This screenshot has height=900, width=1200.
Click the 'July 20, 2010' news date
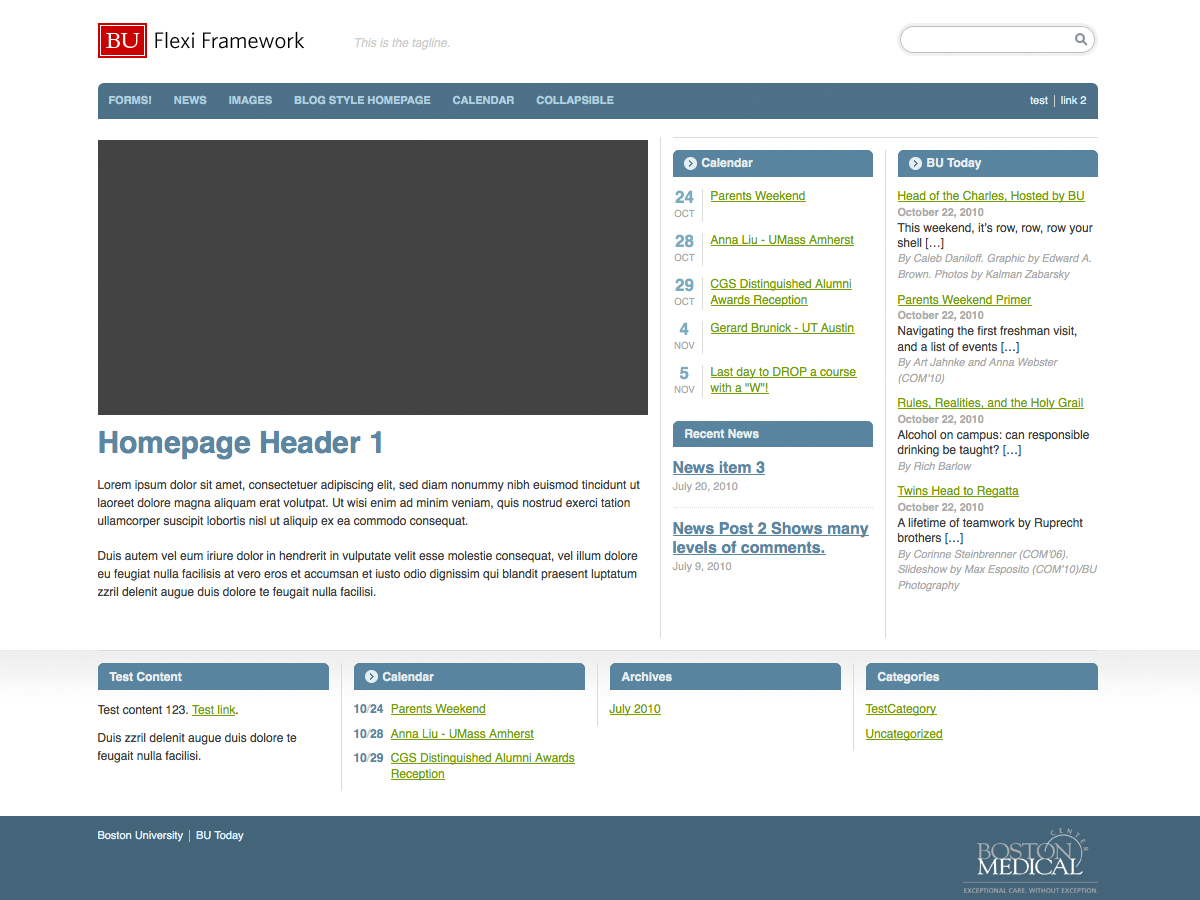pos(705,487)
